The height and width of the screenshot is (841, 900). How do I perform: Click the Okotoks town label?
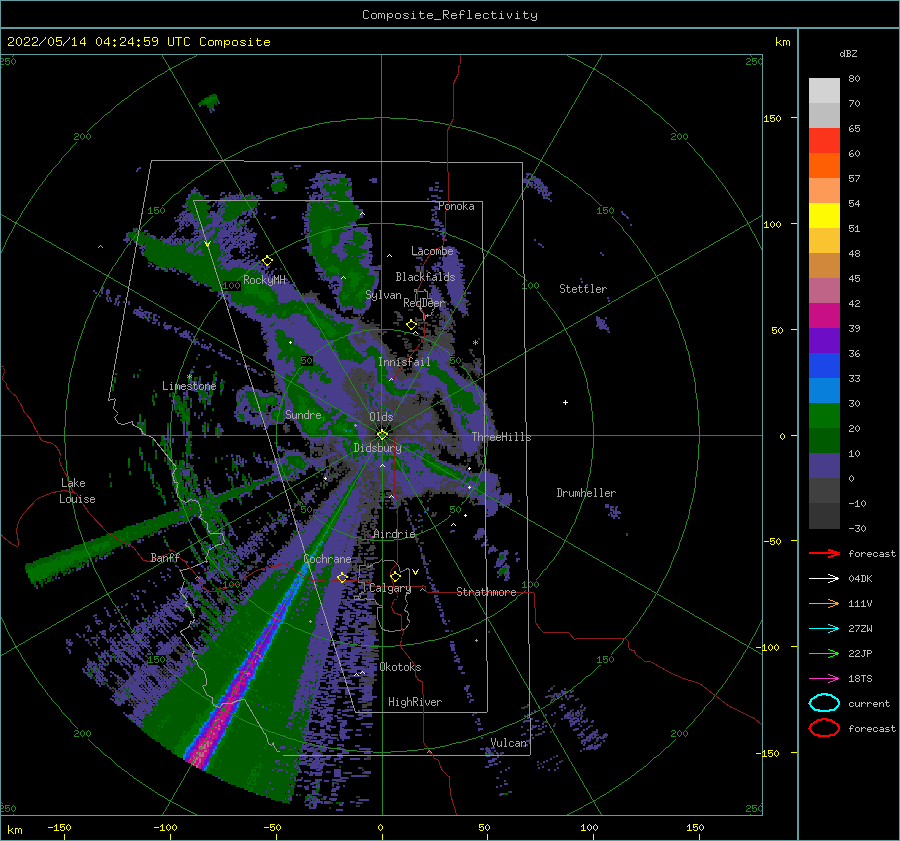click(x=400, y=668)
